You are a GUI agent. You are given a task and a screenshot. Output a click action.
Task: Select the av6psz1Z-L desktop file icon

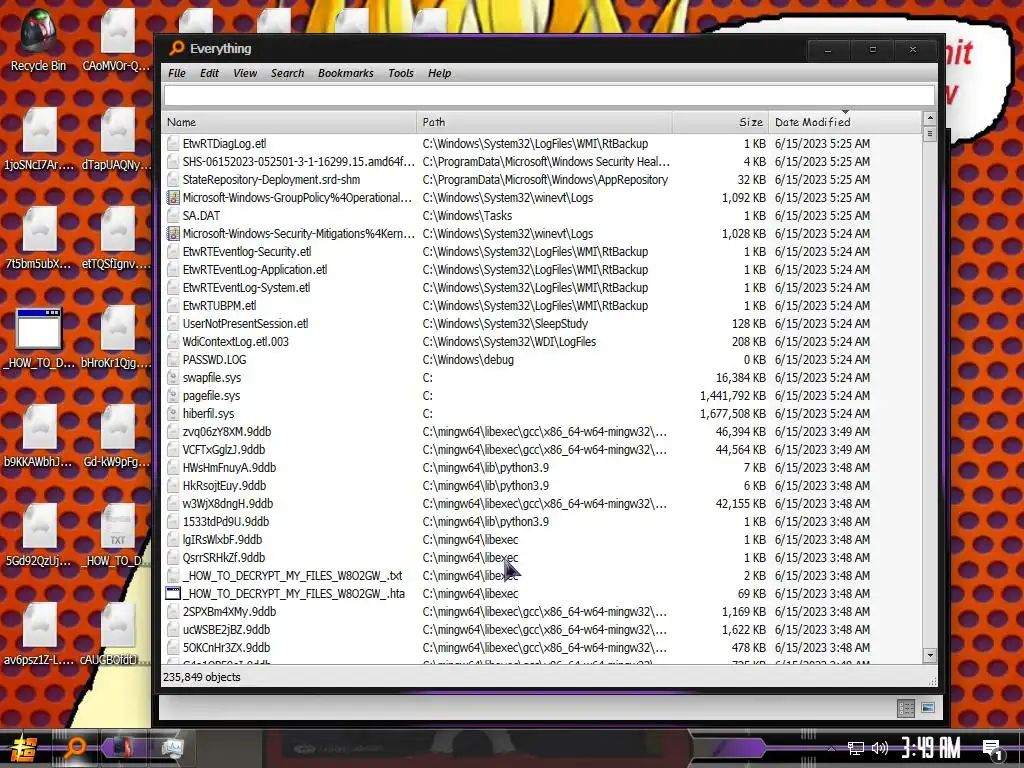click(x=39, y=633)
